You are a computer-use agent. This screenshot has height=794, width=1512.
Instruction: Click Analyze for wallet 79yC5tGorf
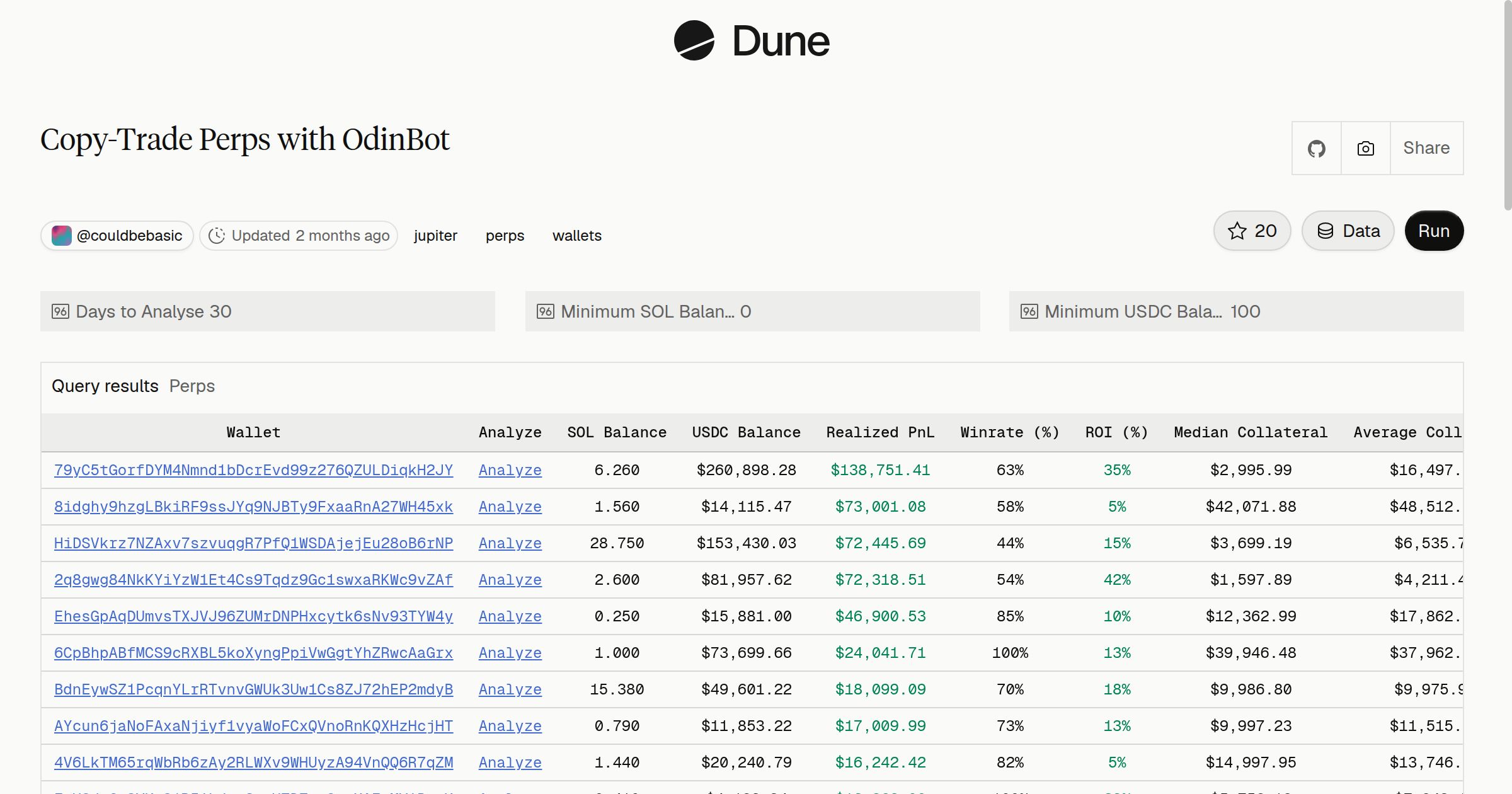coord(510,470)
